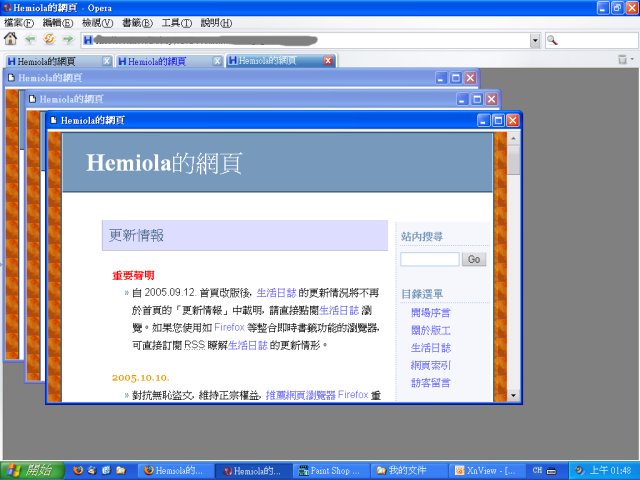Click the site search text field

(x=429, y=259)
